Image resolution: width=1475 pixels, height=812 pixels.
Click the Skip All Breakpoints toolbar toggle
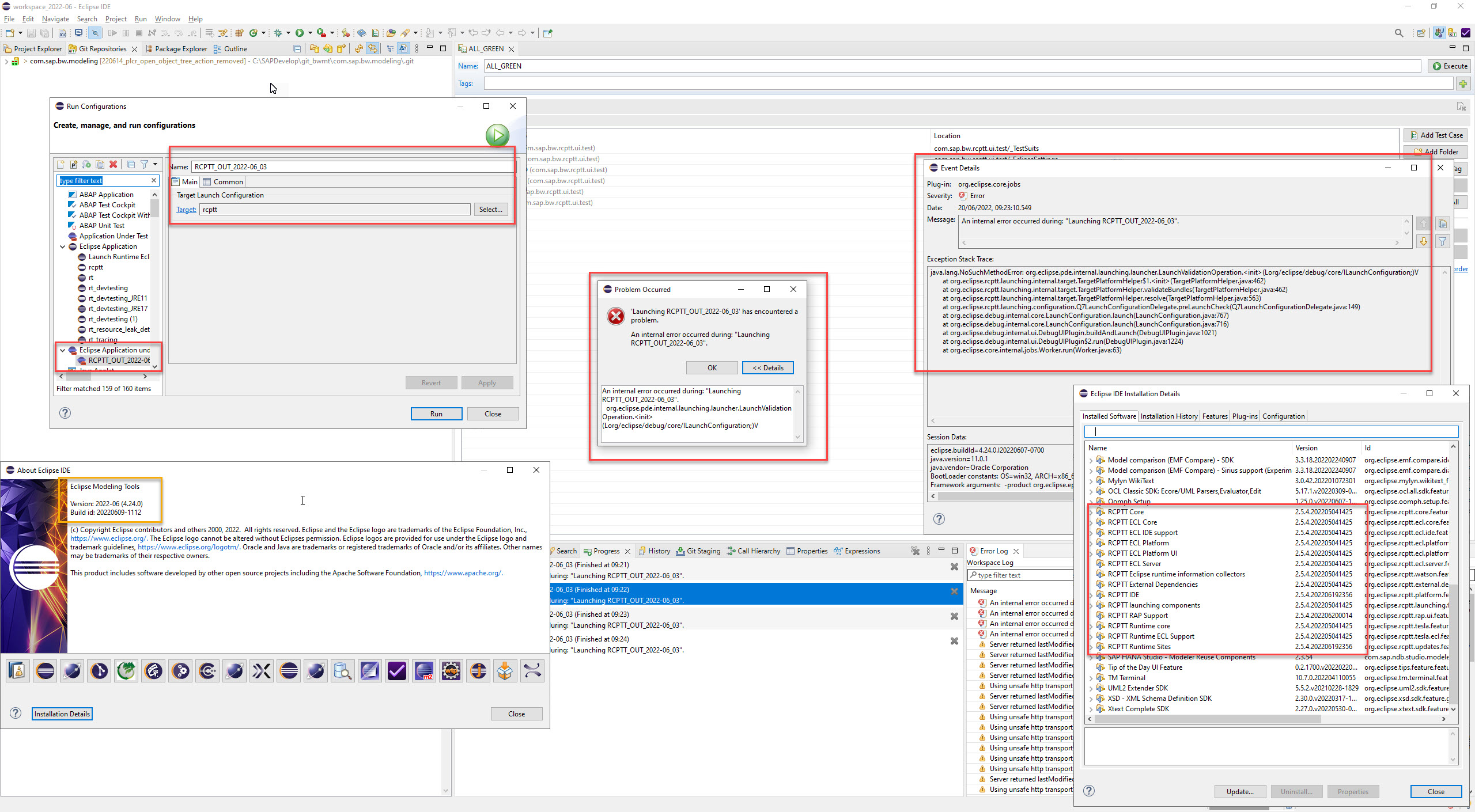(x=95, y=33)
